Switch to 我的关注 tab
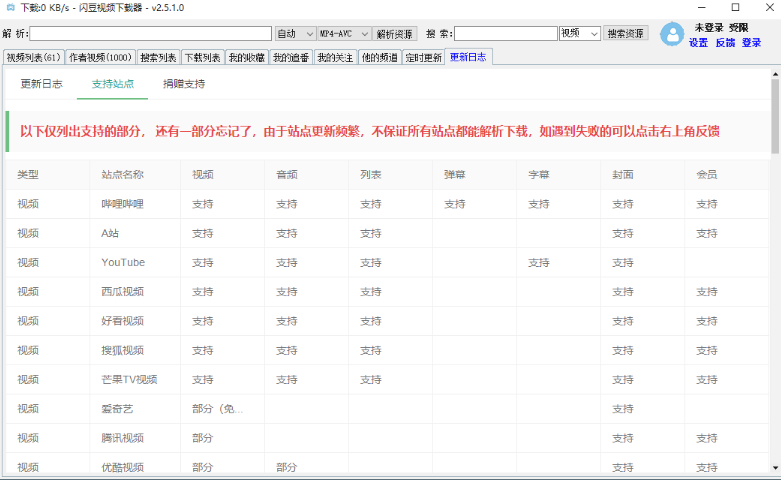Screen dimensions: 781x485 pos(335,58)
